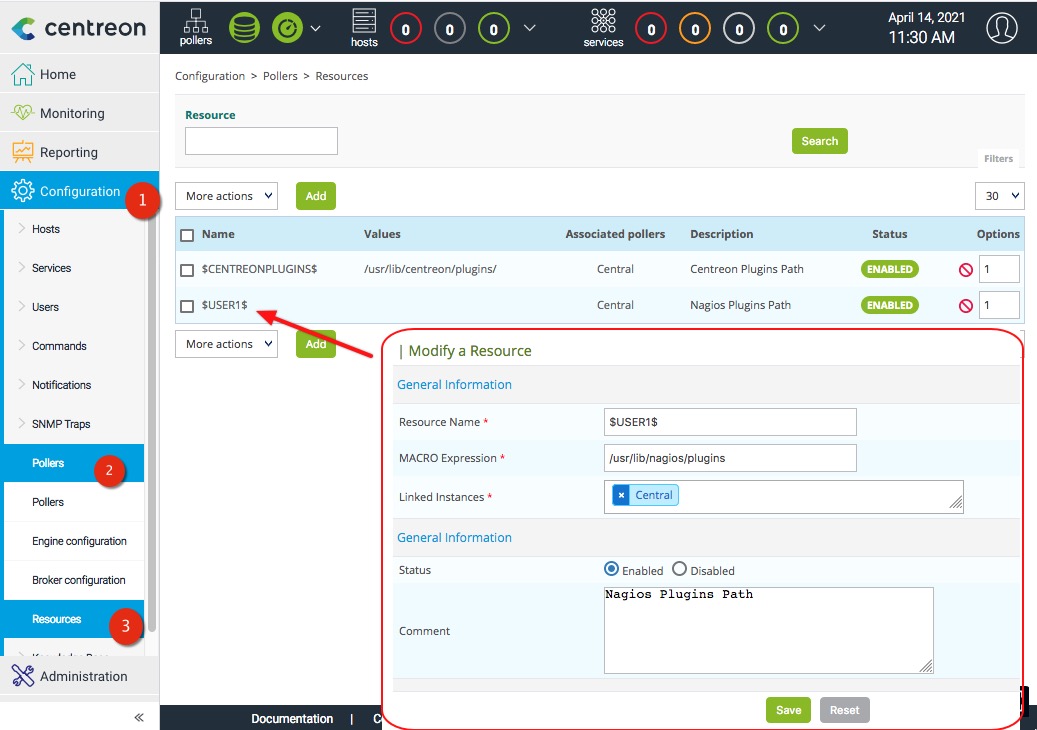Screen dimensions: 1037x730
Task: Open the Monitoring menu
Action: point(71,113)
